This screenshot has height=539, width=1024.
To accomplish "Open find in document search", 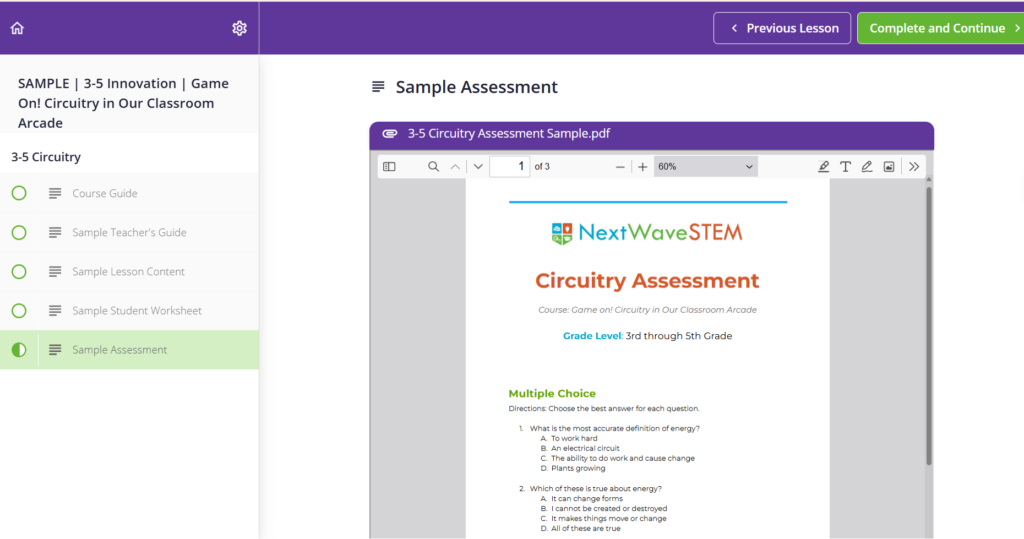I will click(433, 167).
